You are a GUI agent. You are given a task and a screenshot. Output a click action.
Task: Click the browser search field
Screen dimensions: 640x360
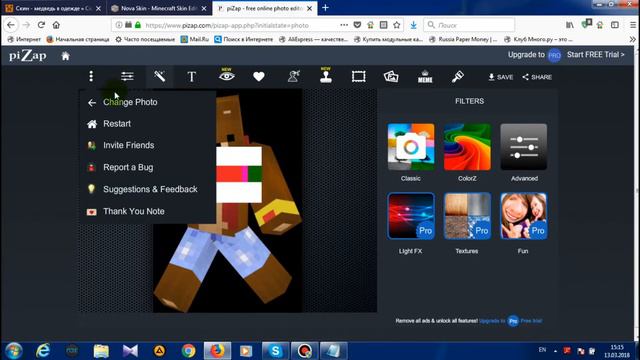(469, 25)
